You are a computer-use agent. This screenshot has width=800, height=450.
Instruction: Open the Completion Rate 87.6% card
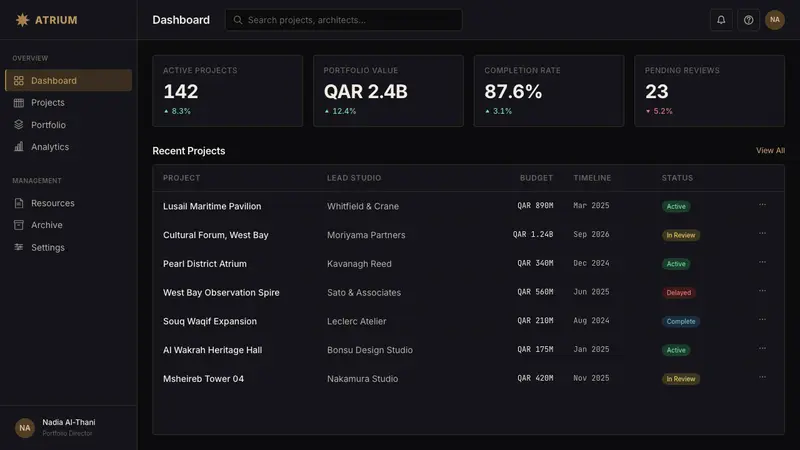tap(548, 91)
